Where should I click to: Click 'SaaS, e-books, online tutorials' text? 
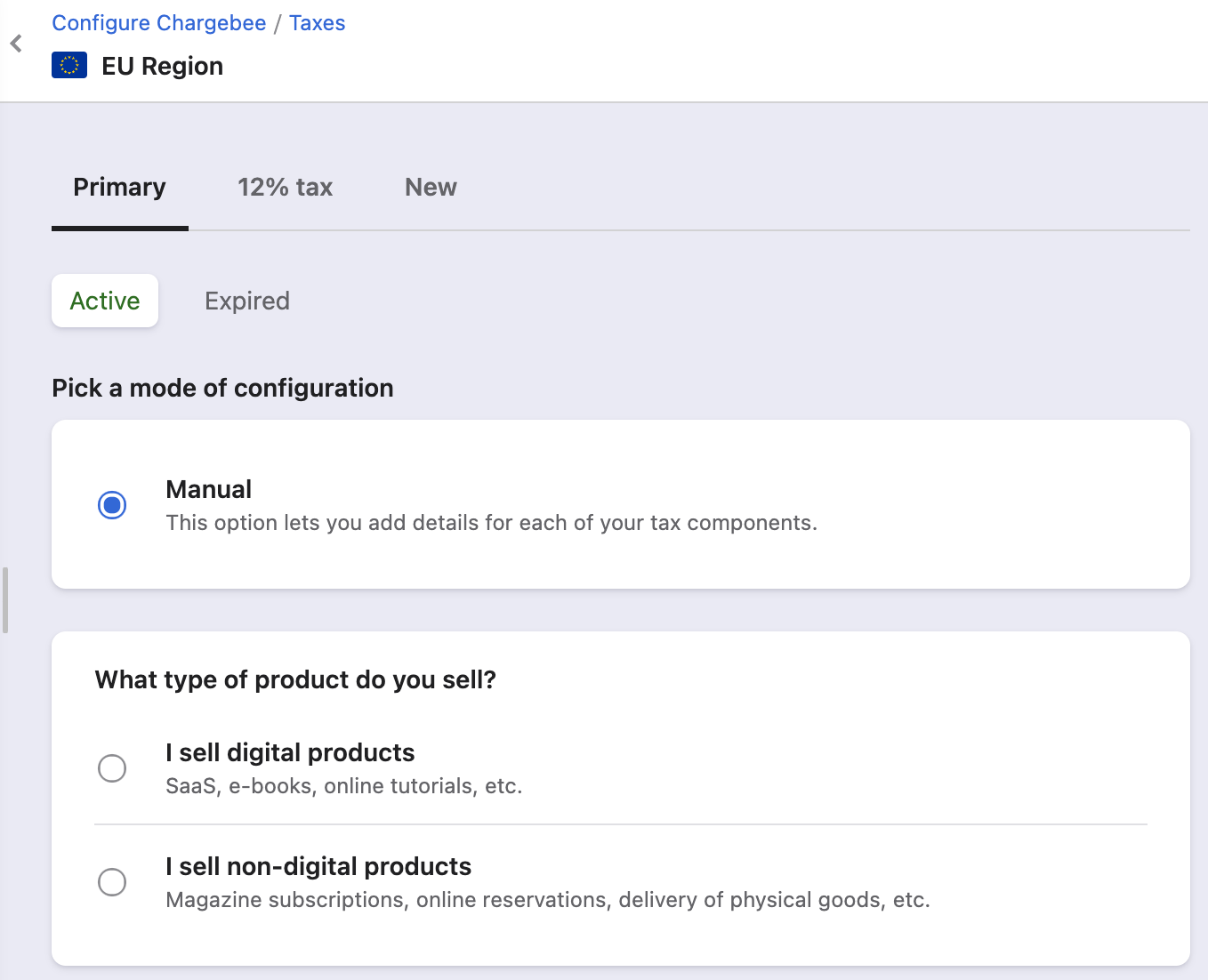coord(344,786)
